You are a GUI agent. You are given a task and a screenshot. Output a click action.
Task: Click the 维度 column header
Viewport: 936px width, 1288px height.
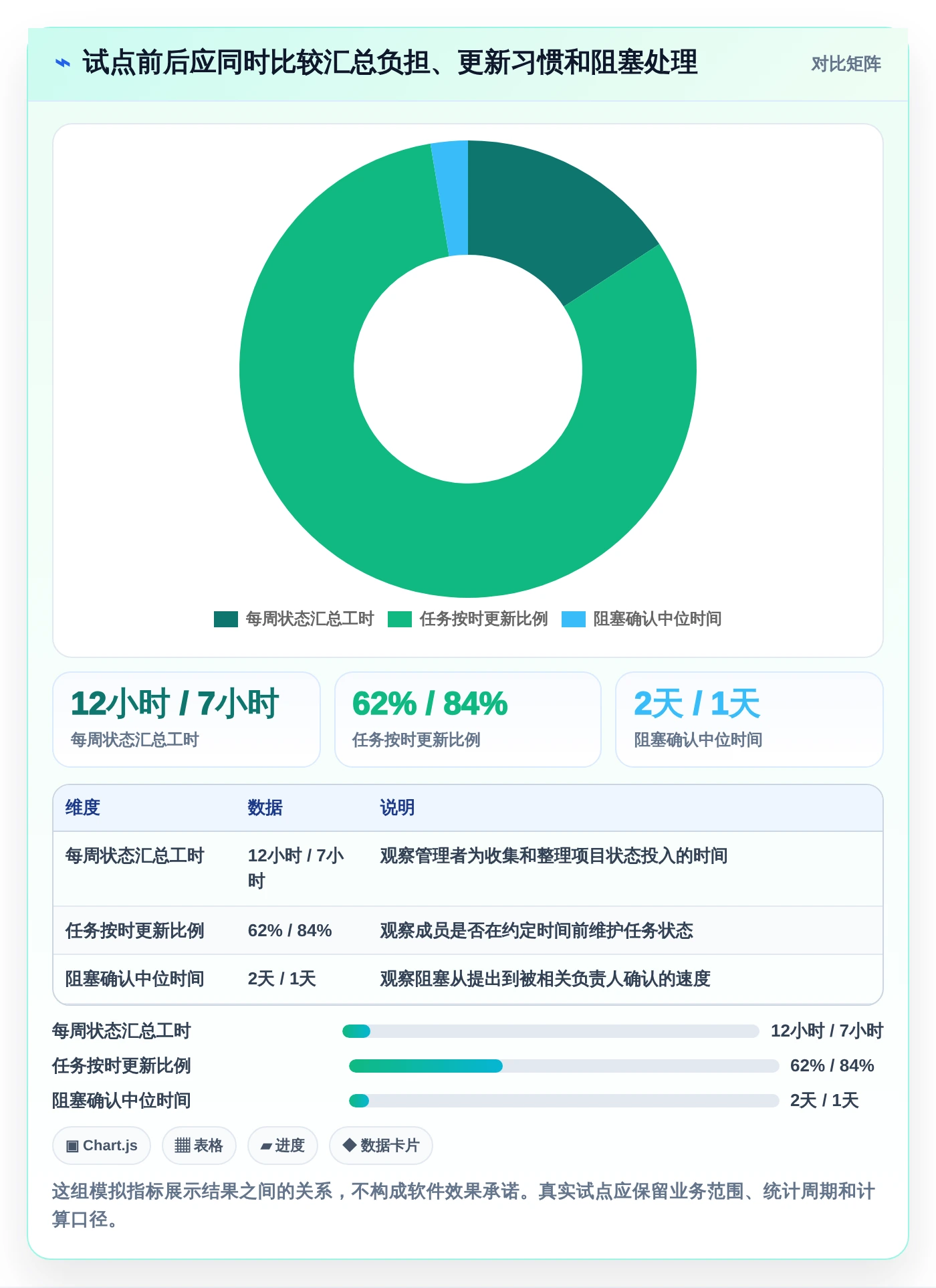tap(83, 808)
